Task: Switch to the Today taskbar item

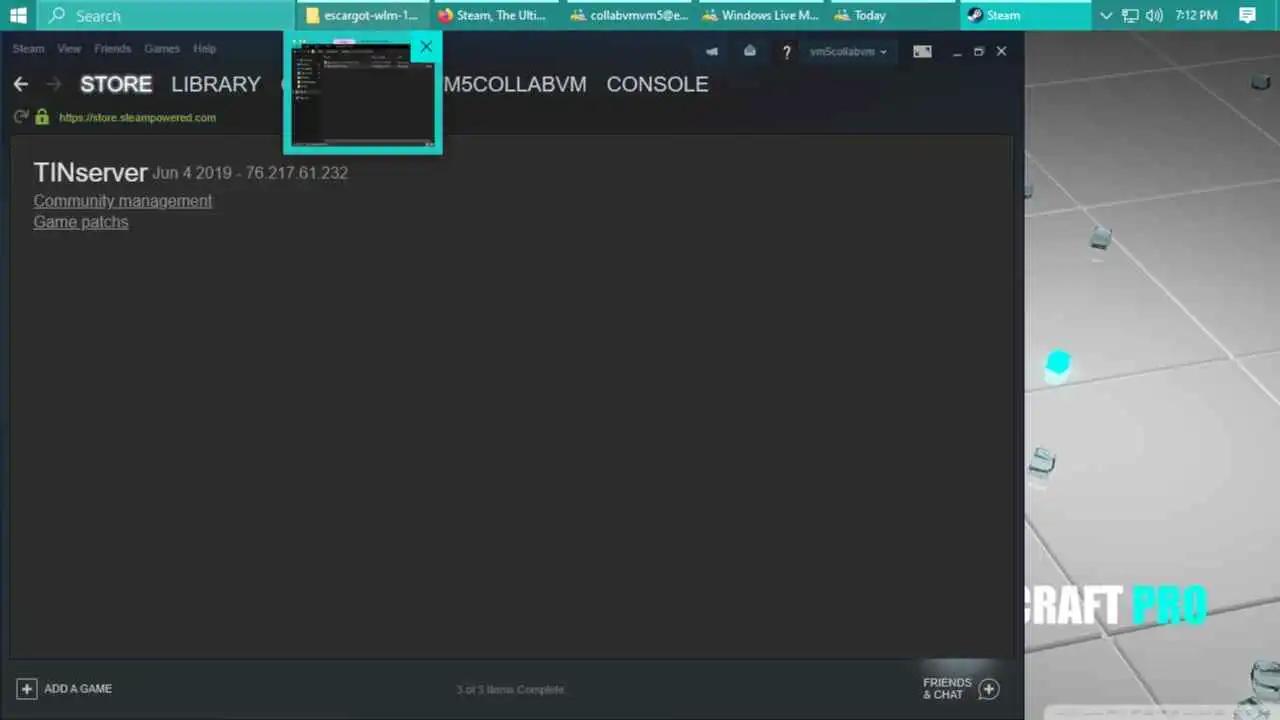Action: click(893, 15)
